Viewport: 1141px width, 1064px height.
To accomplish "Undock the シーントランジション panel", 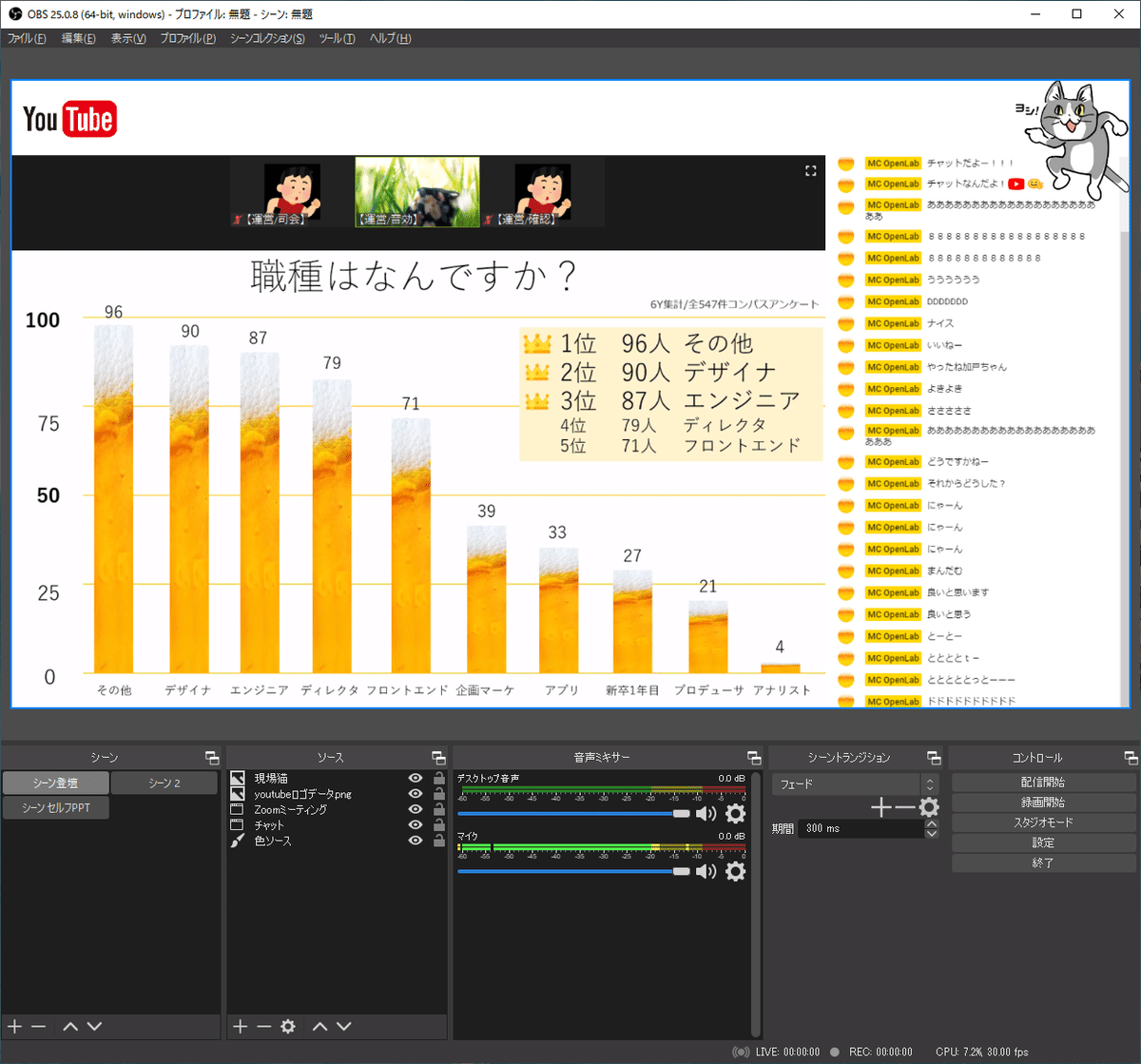I will 934,758.
